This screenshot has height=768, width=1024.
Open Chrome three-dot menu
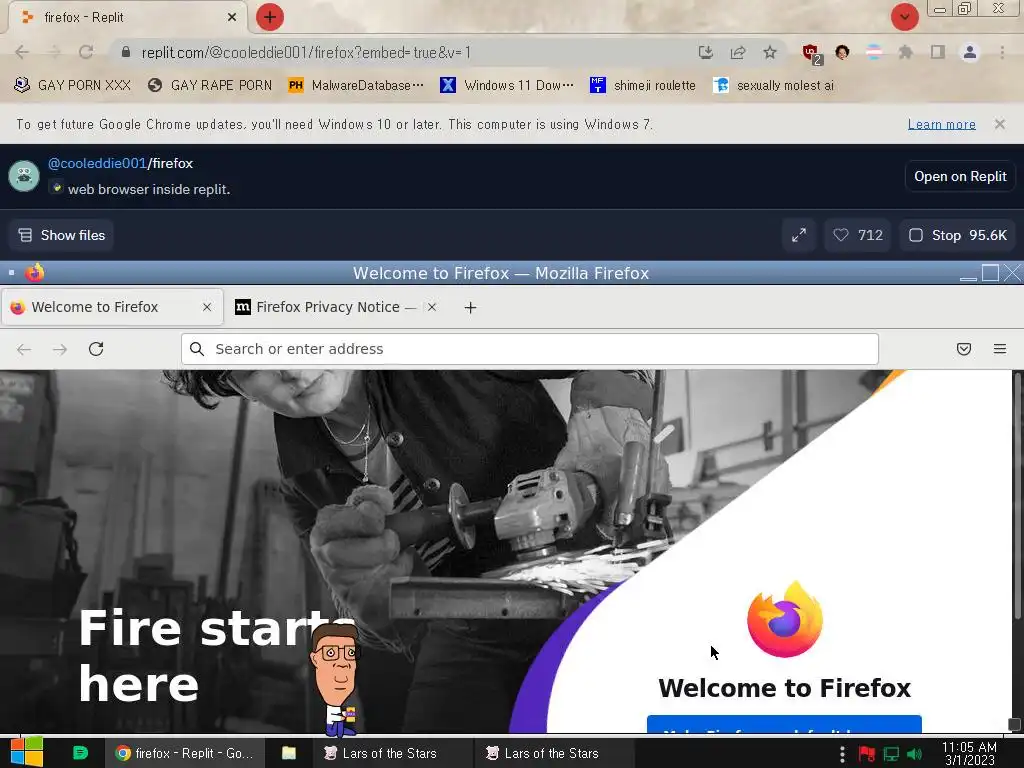[1002, 52]
